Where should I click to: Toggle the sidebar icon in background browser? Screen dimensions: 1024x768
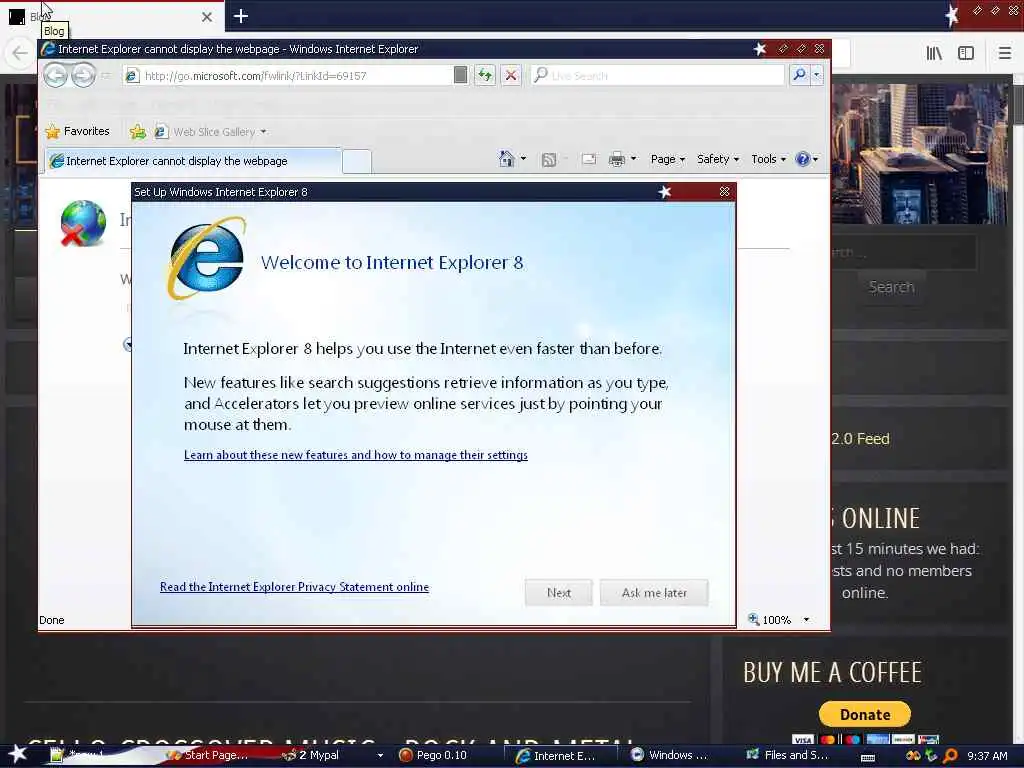[x=966, y=53]
